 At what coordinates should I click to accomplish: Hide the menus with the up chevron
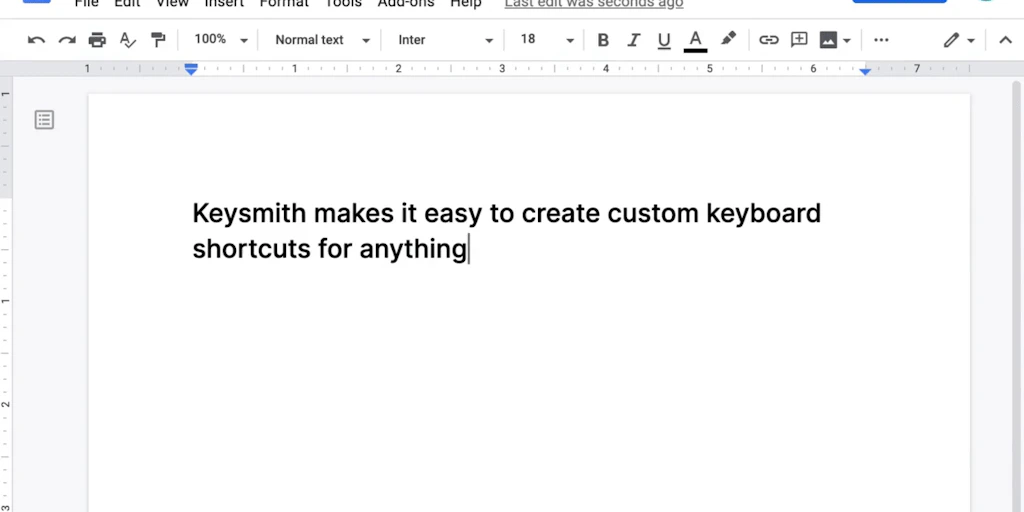[1005, 40]
